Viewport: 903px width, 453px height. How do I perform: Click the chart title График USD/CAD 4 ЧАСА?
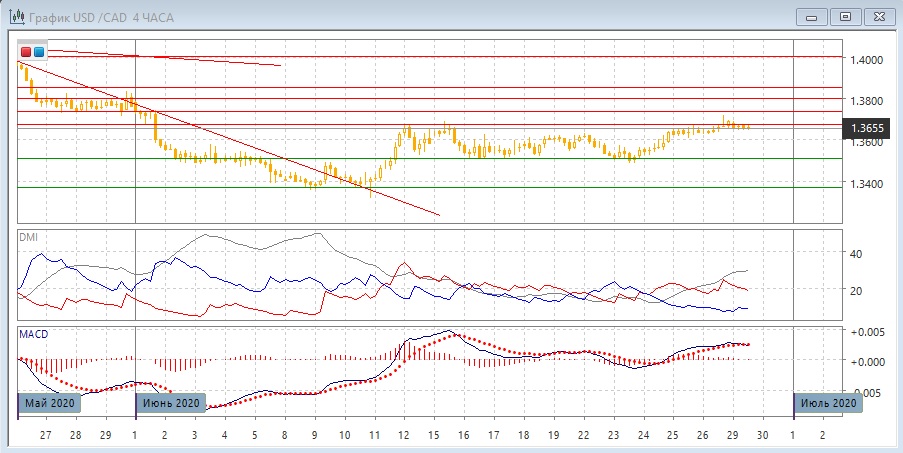(105, 17)
